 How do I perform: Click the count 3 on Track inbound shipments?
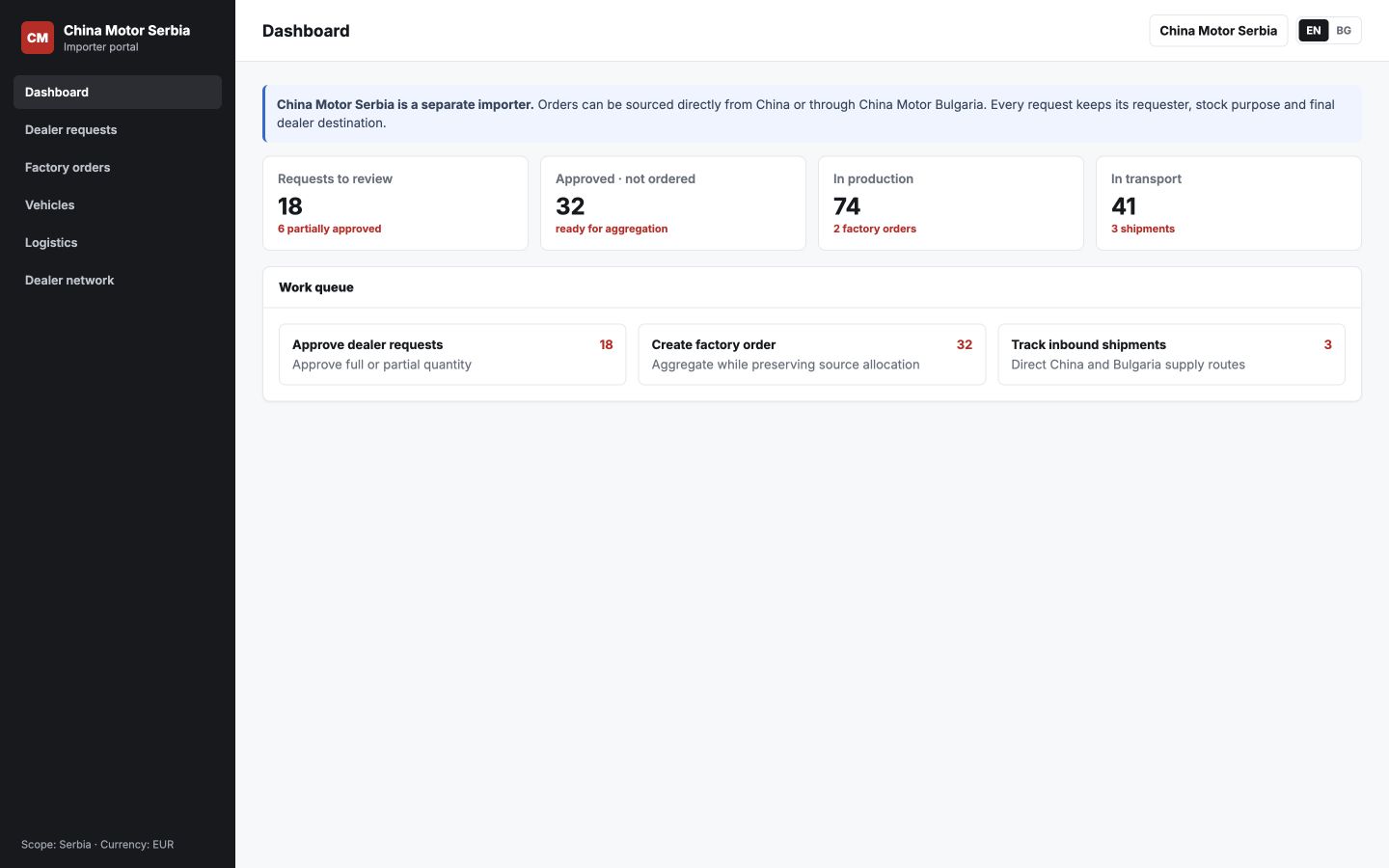[1327, 344]
